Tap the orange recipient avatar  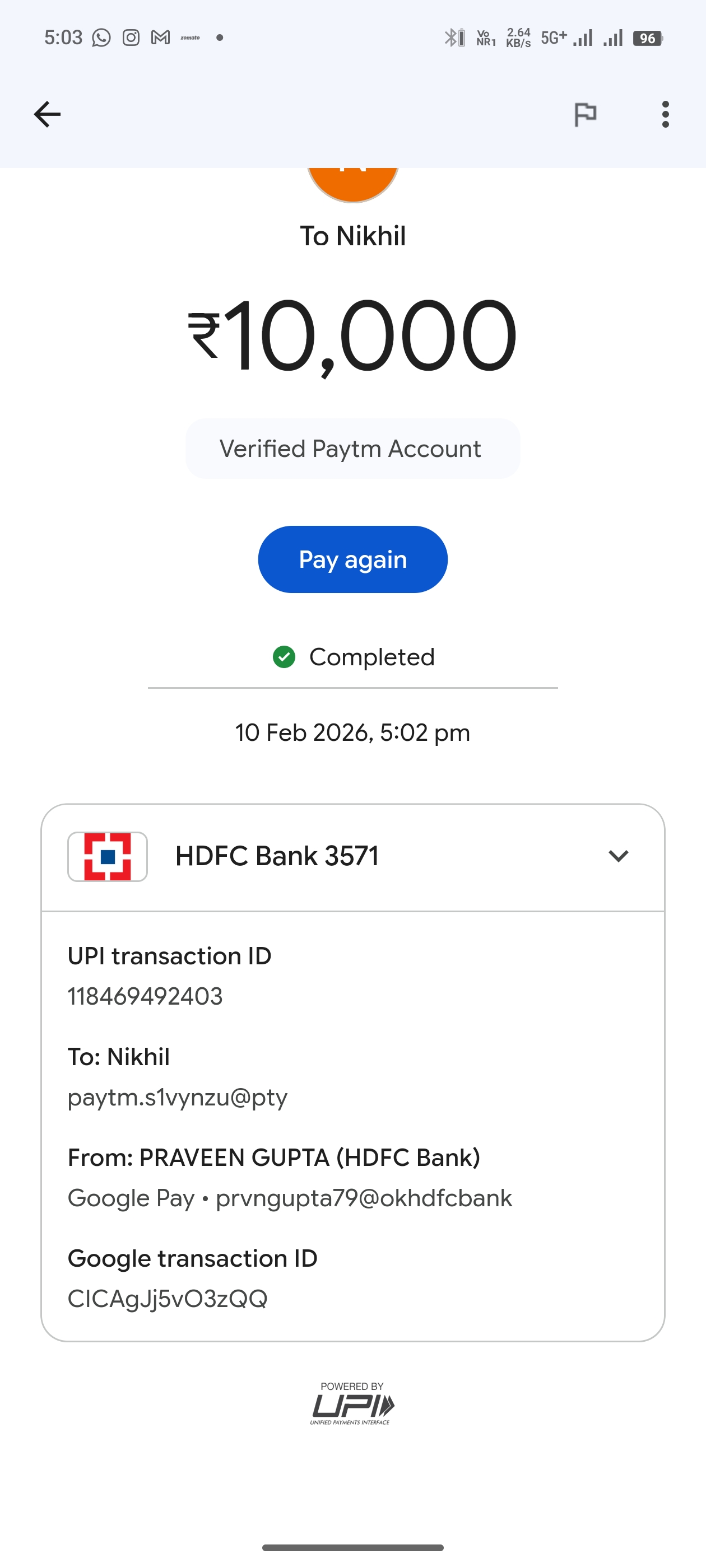pos(352,183)
